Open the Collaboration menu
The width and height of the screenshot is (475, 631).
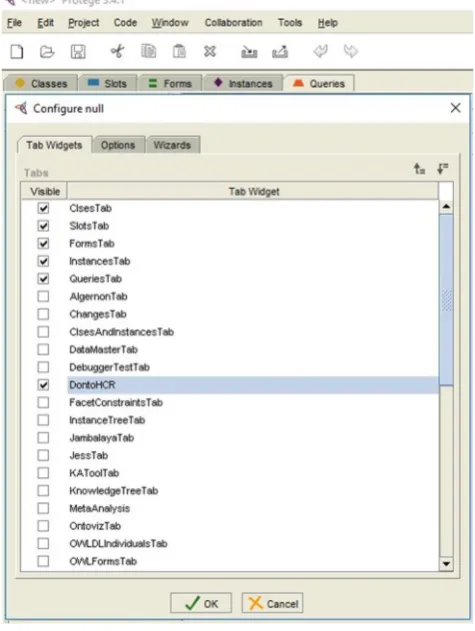tap(233, 23)
